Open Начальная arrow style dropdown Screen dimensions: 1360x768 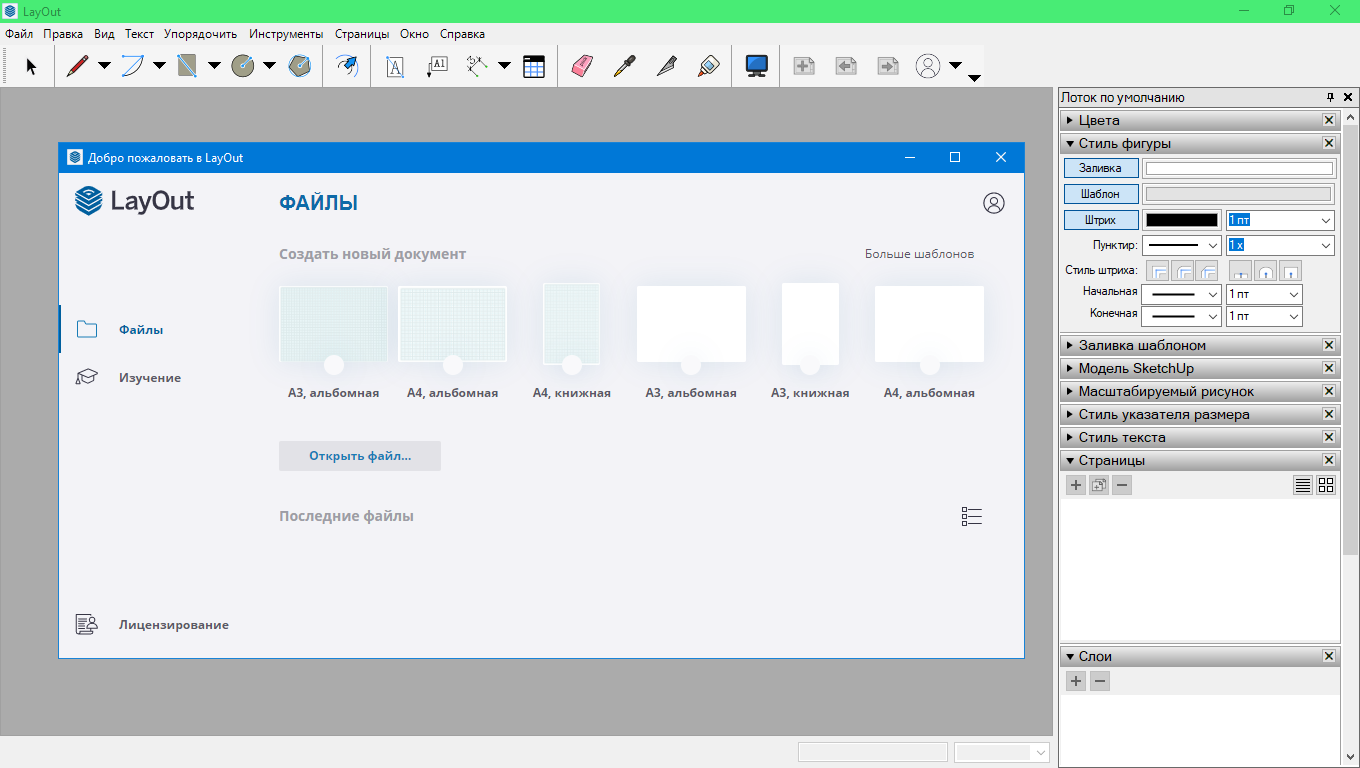pyautogui.click(x=1181, y=294)
